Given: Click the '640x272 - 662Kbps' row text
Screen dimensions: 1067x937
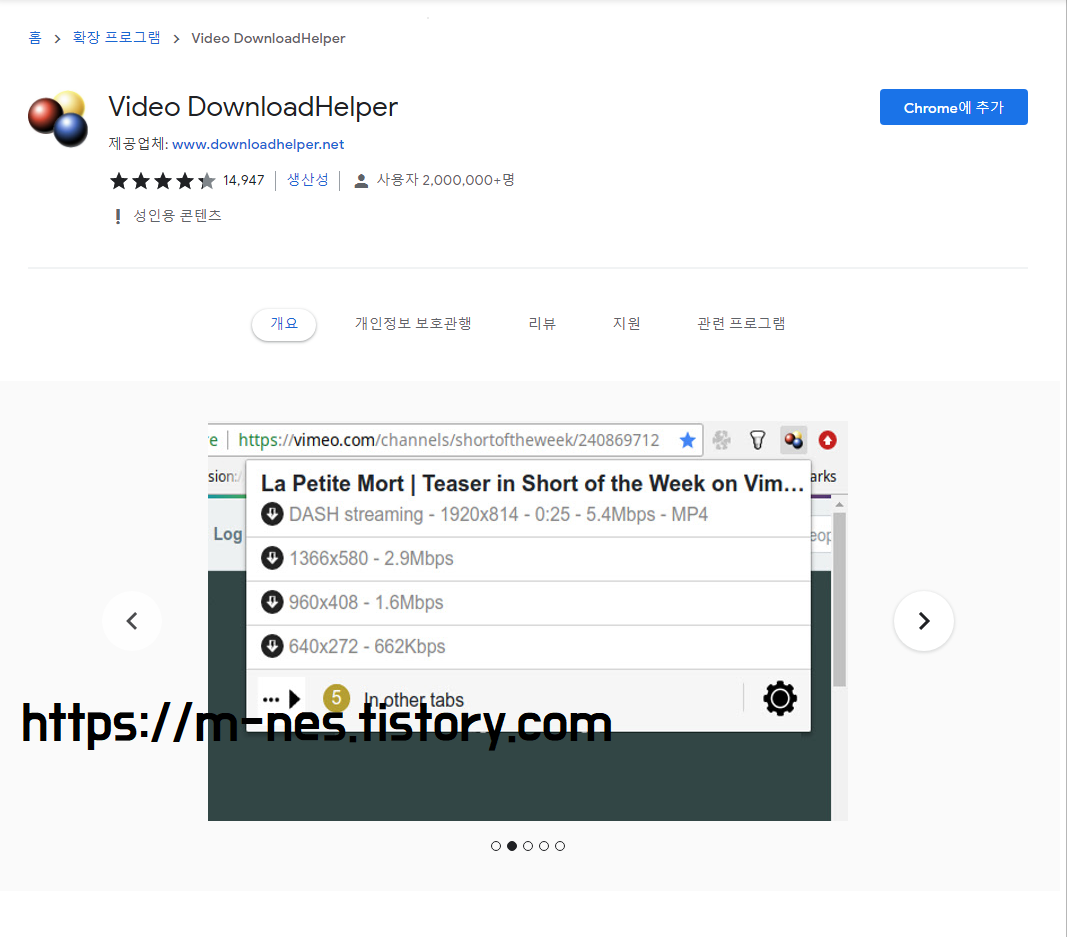Looking at the screenshot, I should tap(367, 646).
